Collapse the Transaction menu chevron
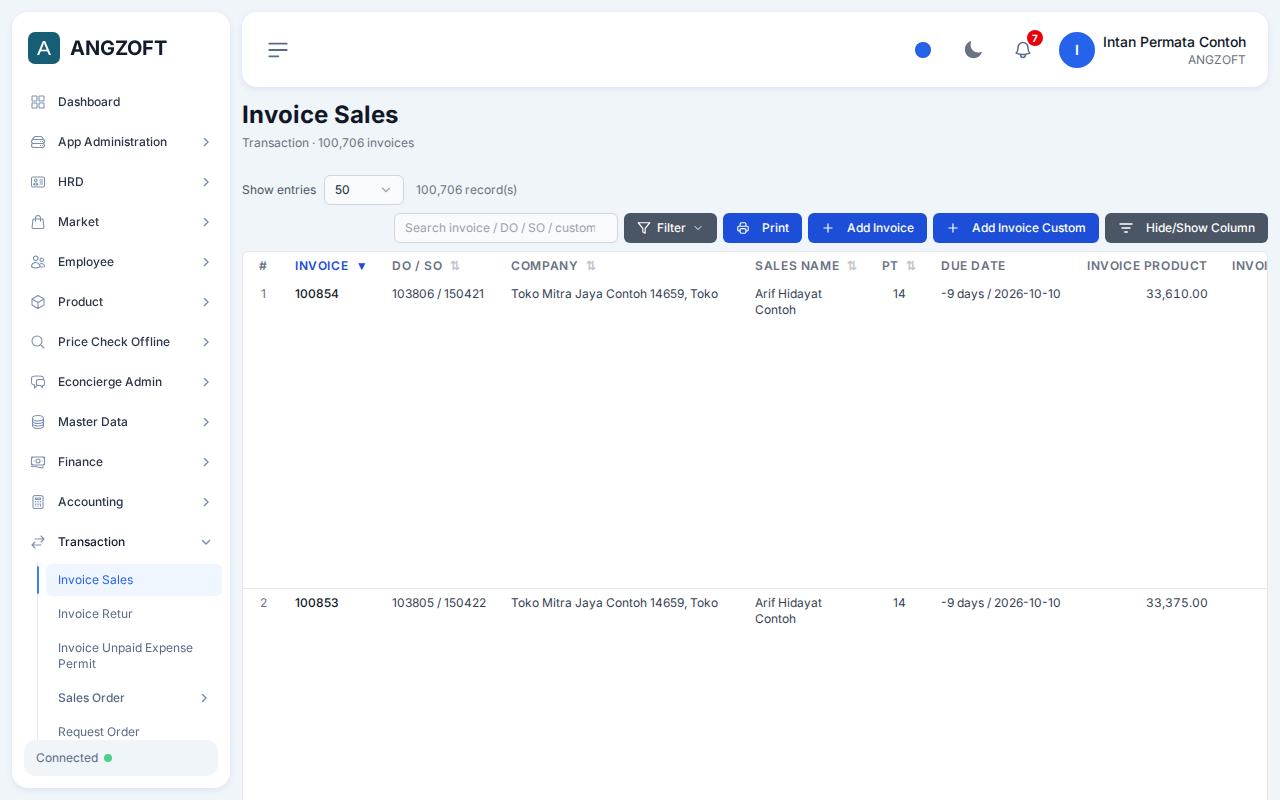Image resolution: width=1280 pixels, height=800 pixels. 206,542
